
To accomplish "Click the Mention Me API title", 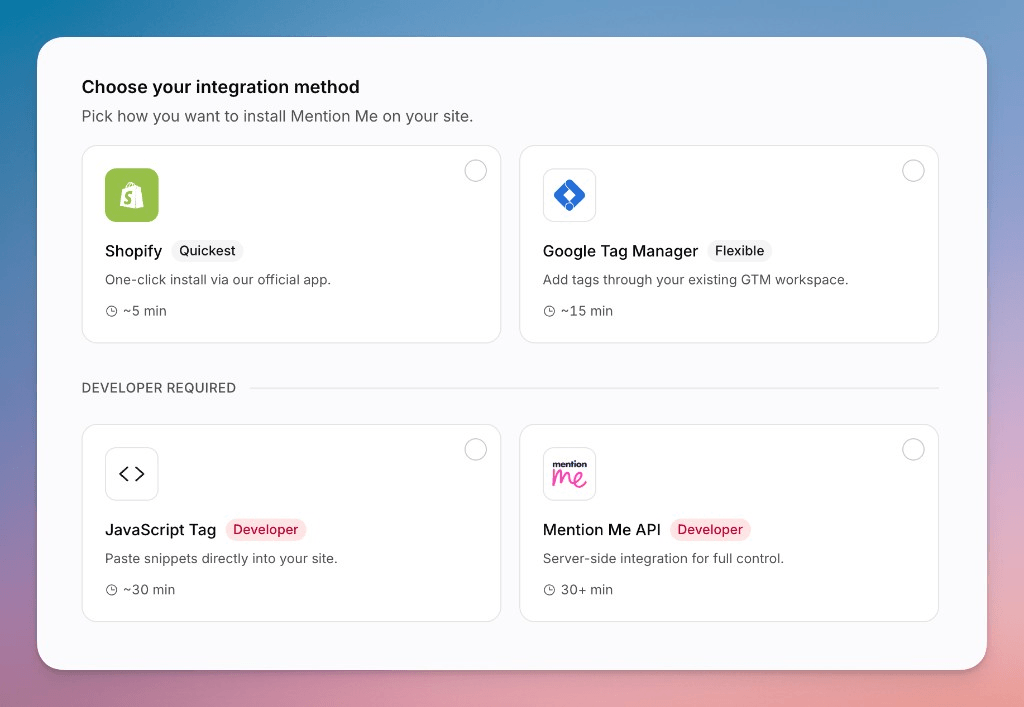I will 601,530.
